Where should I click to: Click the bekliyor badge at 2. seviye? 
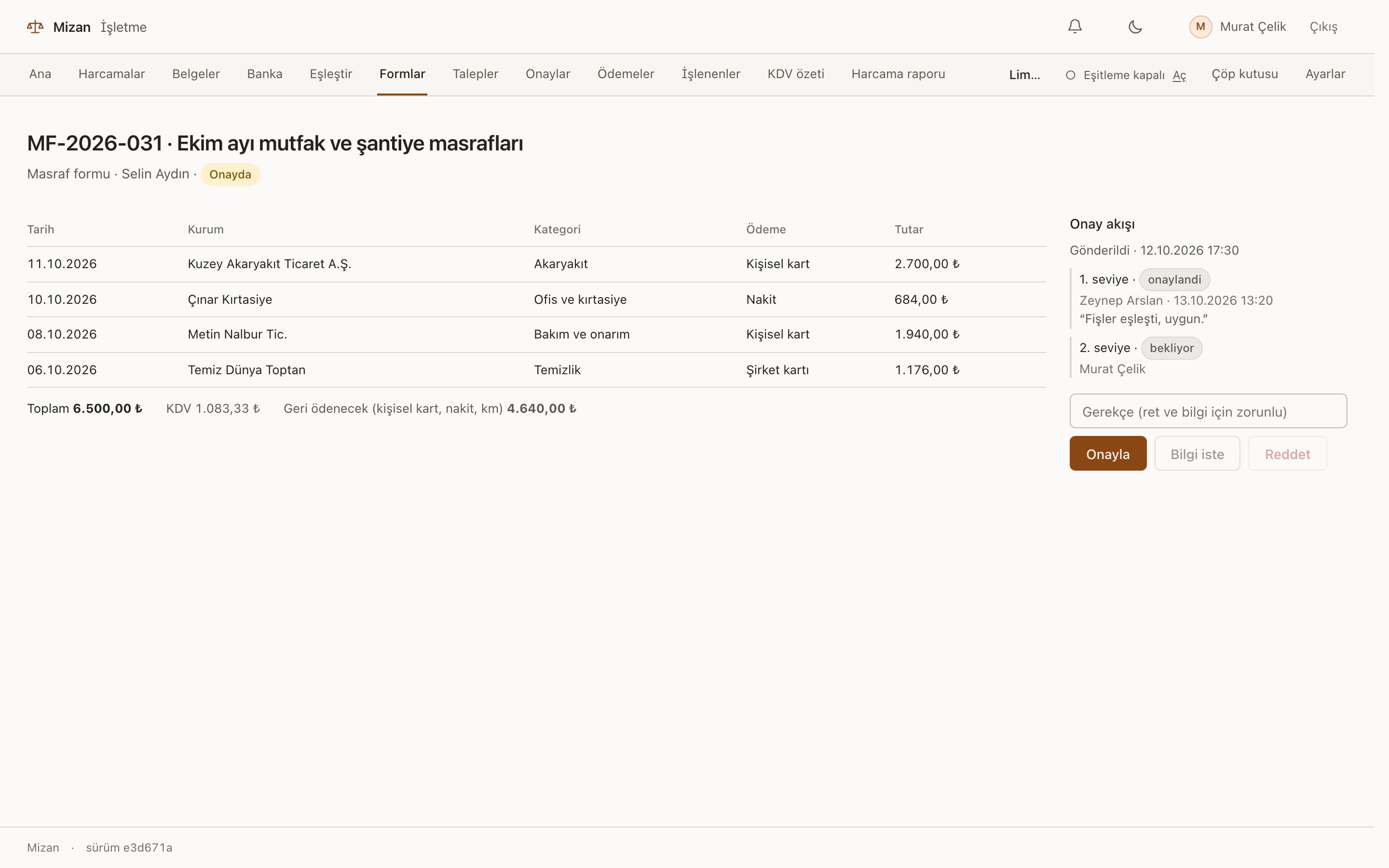click(1171, 348)
